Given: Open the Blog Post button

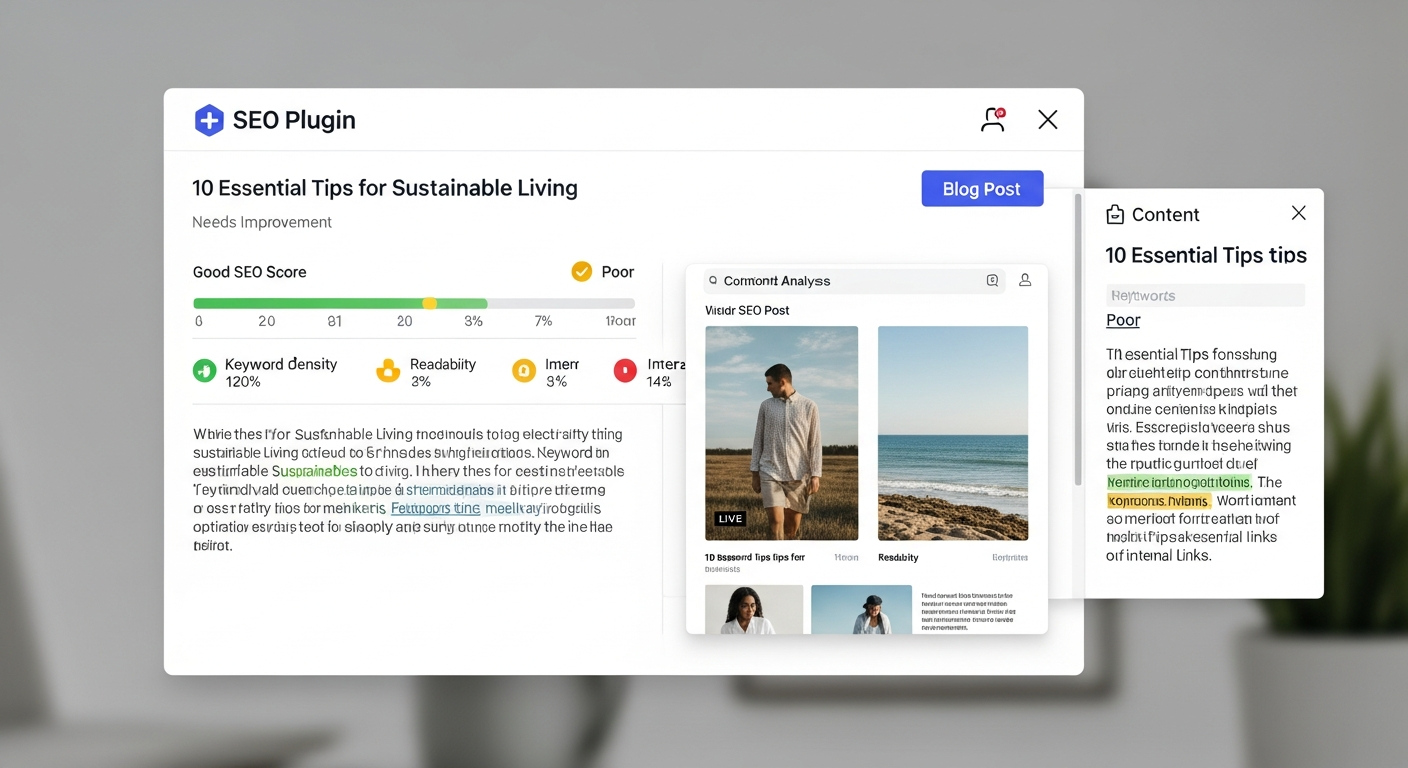Looking at the screenshot, I should 982,188.
